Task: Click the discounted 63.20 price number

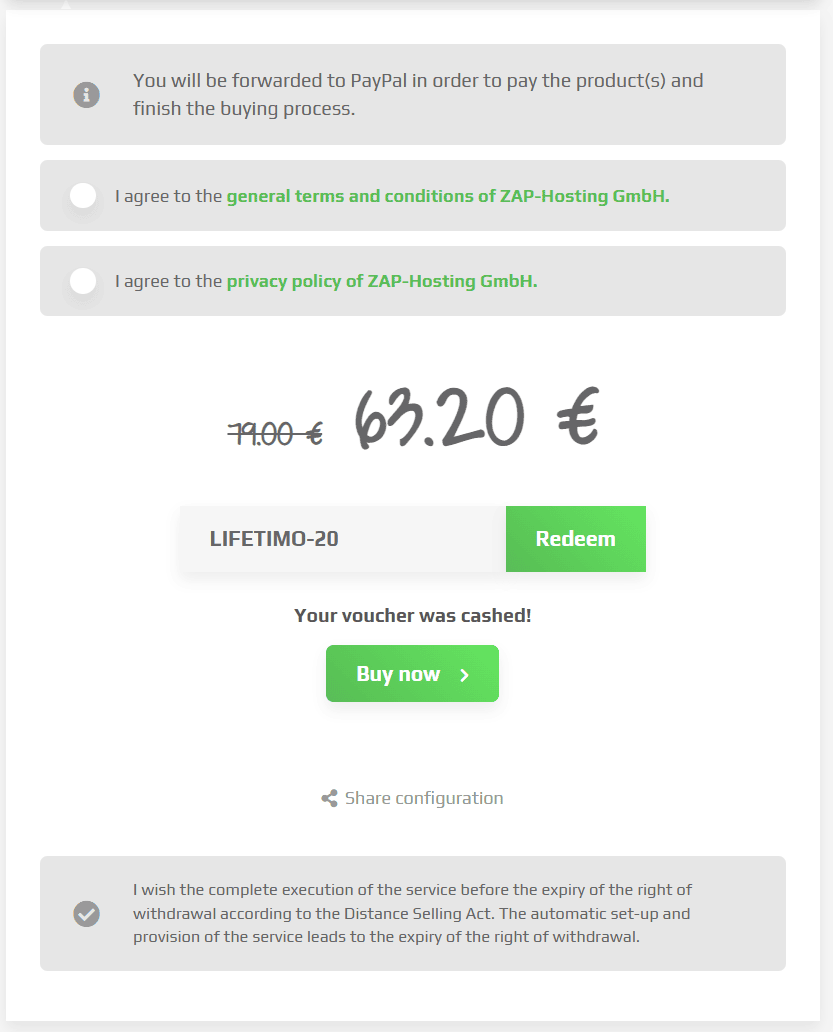Action: pyautogui.click(x=440, y=417)
